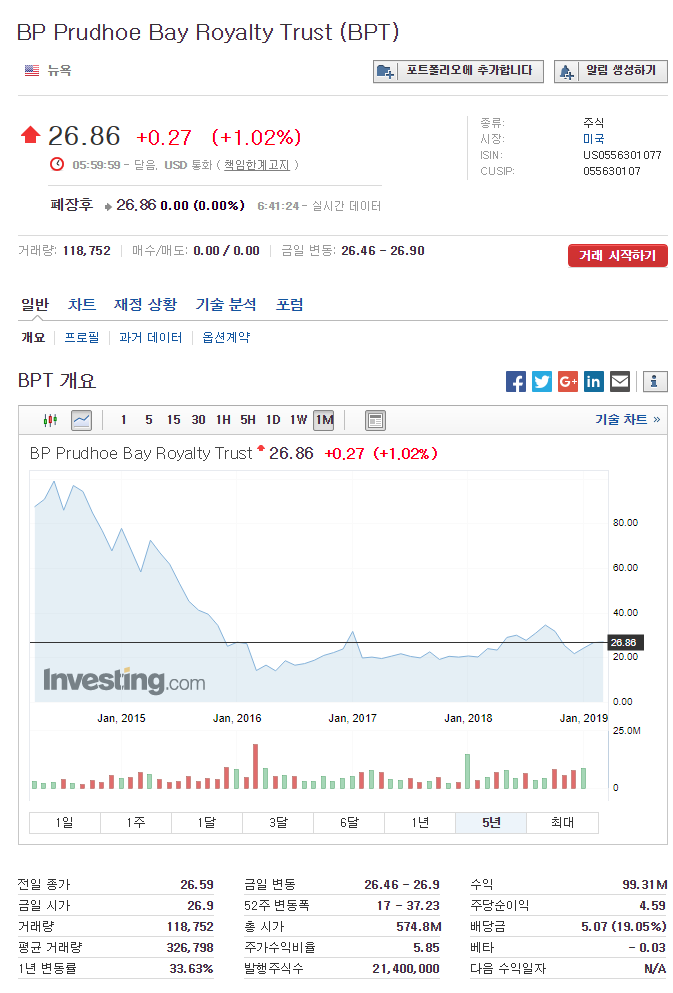Open the email share icon
The image size is (673, 993).
619,381
